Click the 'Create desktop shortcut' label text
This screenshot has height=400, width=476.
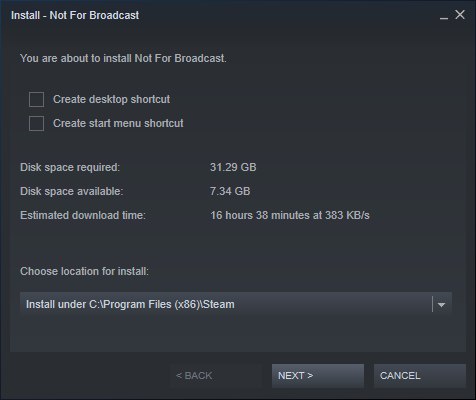pos(111,99)
